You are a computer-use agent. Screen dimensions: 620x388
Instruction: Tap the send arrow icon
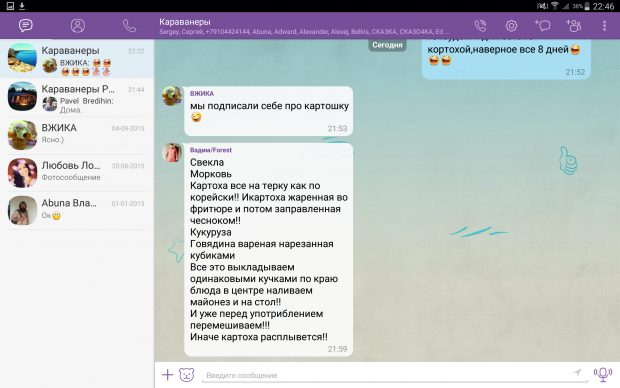(577, 372)
